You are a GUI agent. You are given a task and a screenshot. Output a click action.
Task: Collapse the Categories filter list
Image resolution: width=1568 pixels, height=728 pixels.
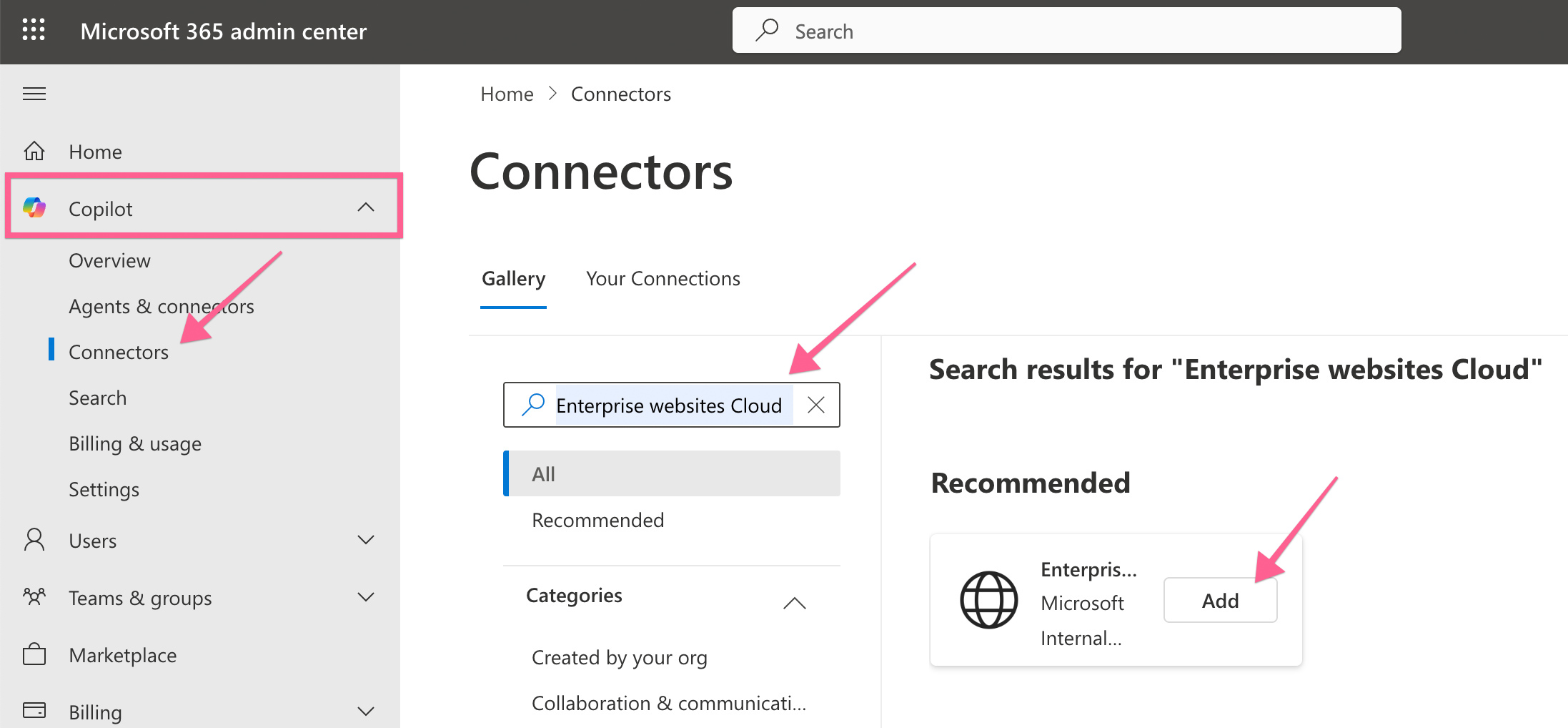point(794,603)
